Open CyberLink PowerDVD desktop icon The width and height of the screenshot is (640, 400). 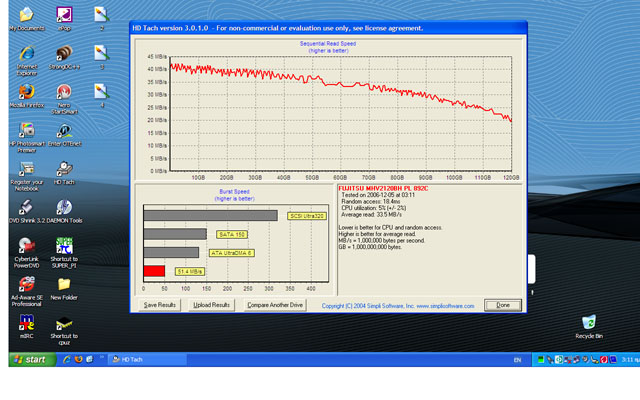[27, 253]
